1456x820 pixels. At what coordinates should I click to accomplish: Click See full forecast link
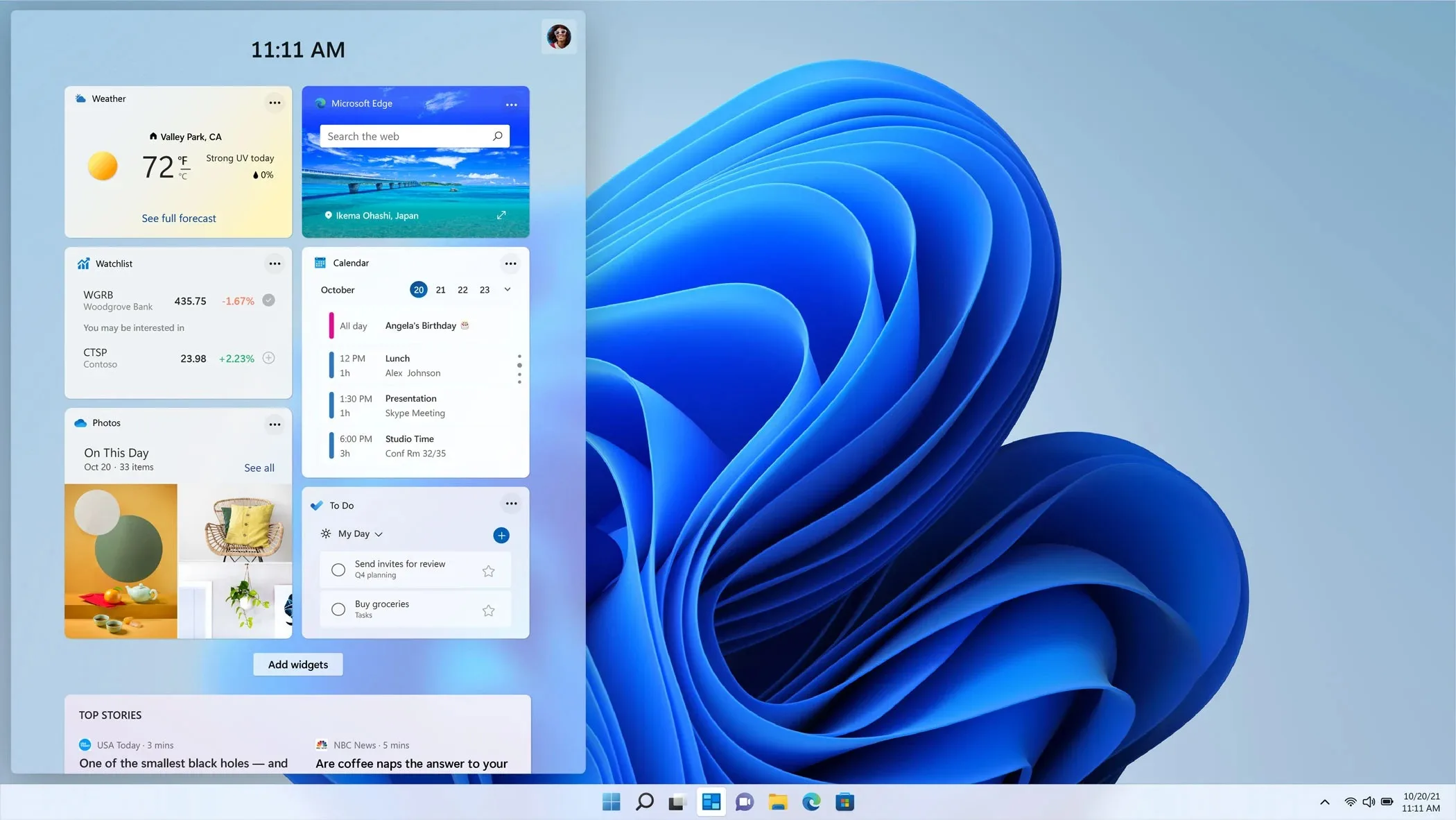(x=179, y=218)
